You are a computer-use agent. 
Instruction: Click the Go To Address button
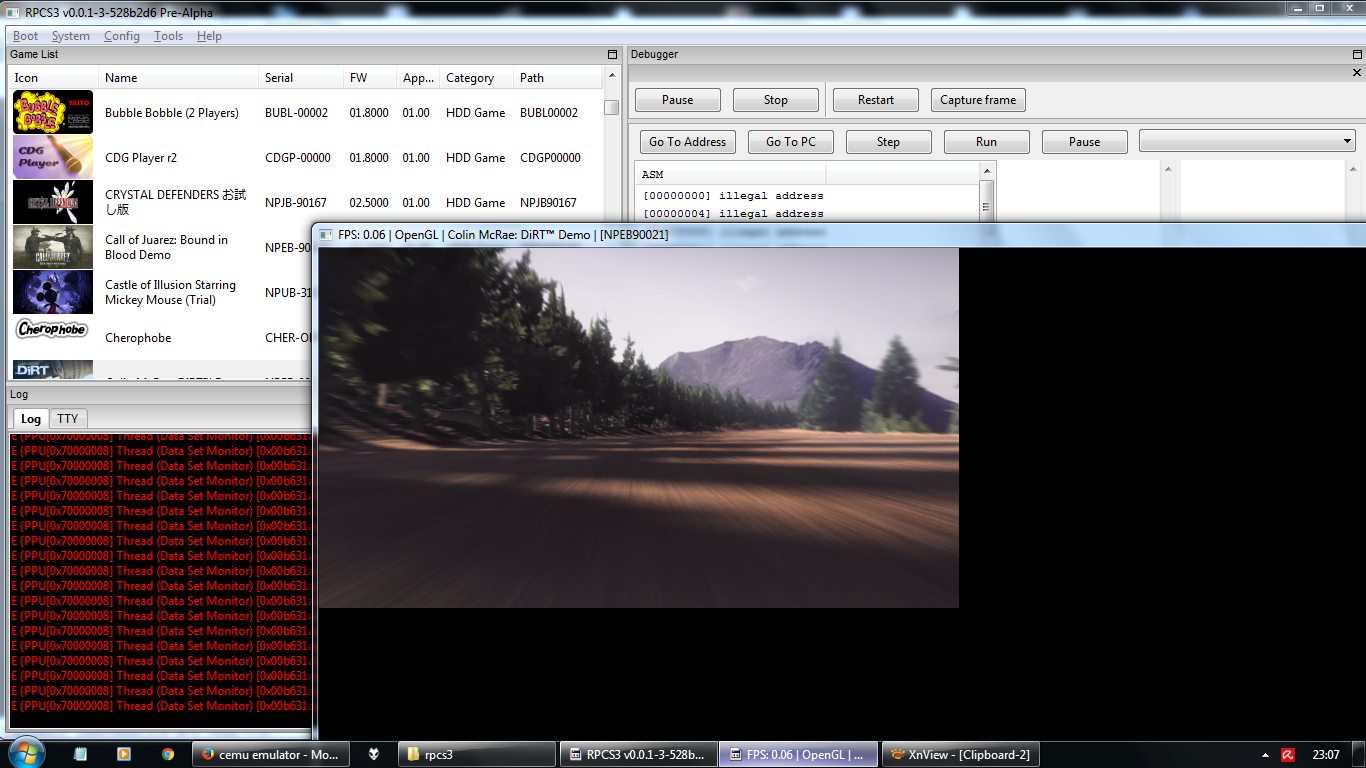point(687,142)
